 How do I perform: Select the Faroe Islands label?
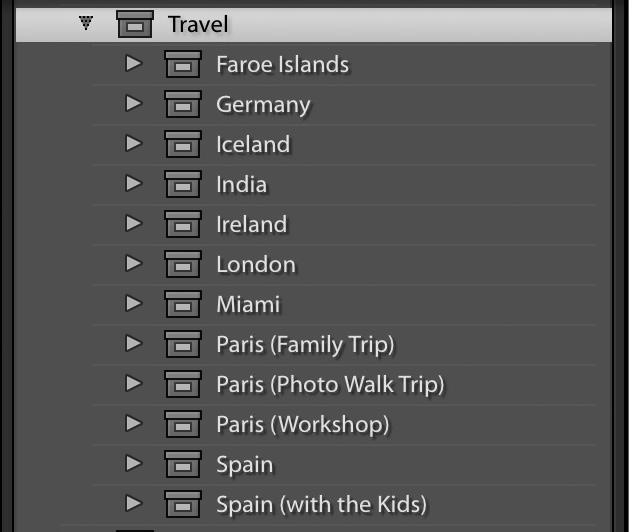click(282, 64)
